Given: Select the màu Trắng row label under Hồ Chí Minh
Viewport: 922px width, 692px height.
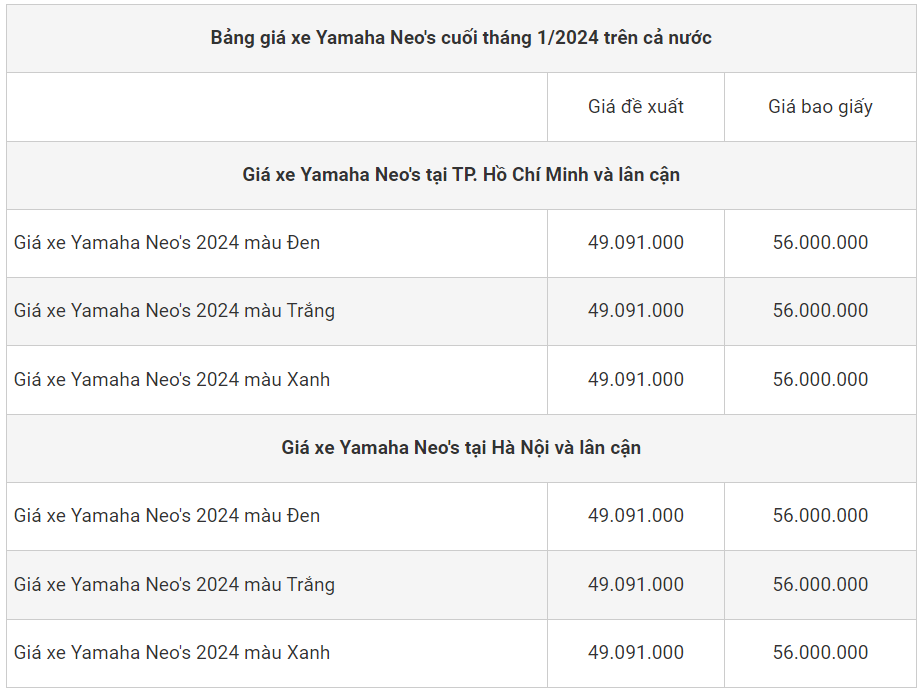Looking at the screenshot, I should click(174, 311).
